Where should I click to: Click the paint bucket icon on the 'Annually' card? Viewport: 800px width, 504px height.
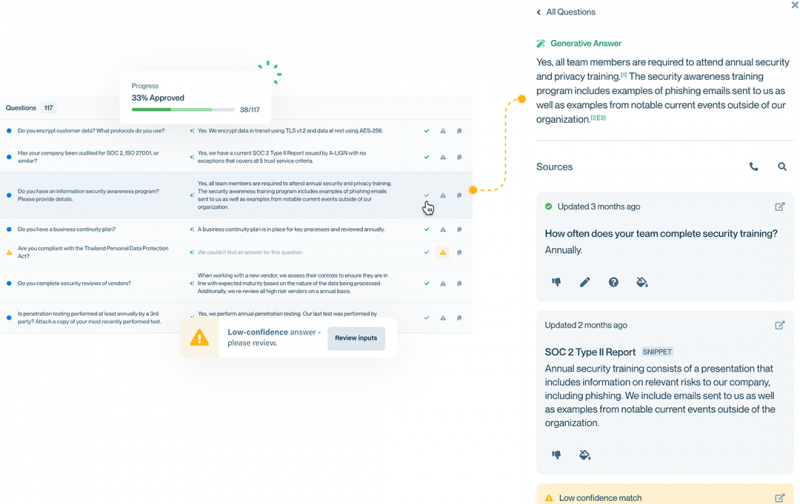642,282
